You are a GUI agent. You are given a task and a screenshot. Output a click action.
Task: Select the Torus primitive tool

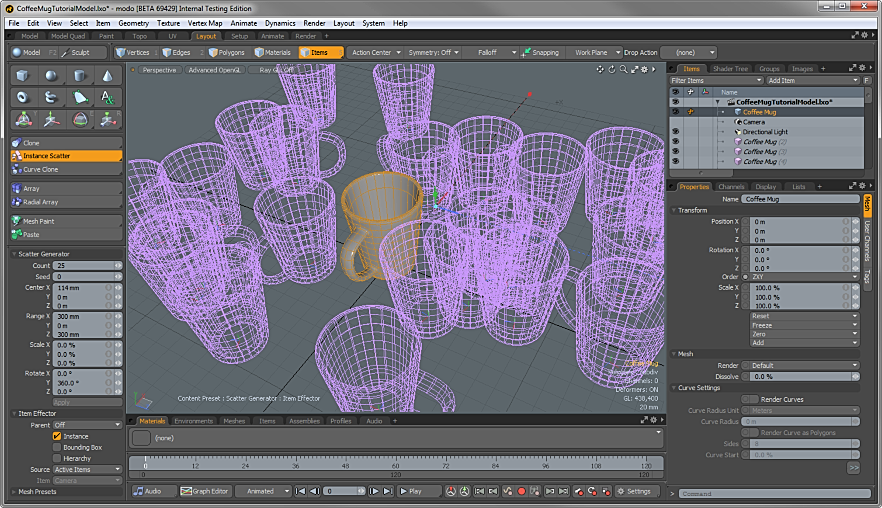(22, 97)
